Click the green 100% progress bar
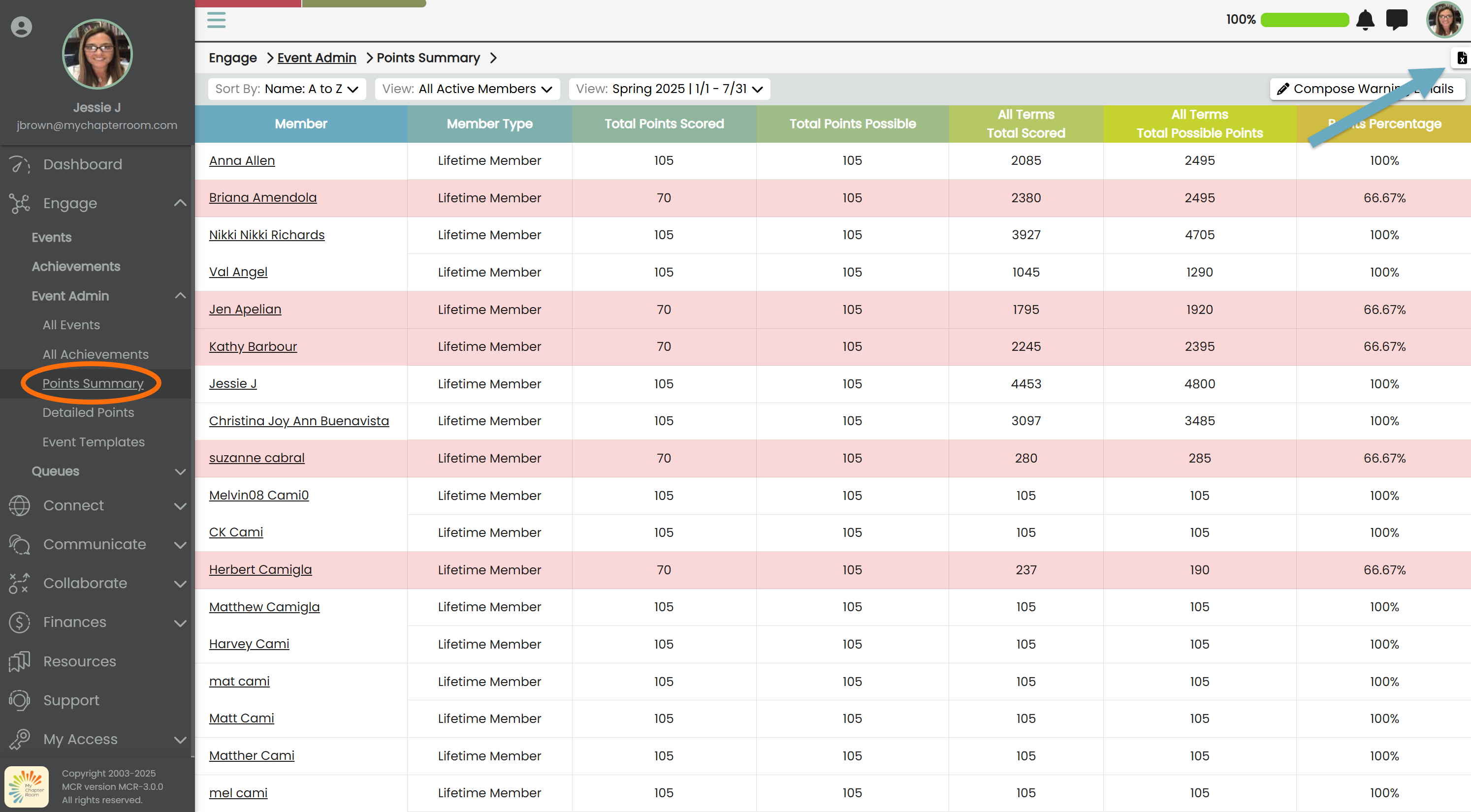Image resolution: width=1471 pixels, height=812 pixels. click(1304, 20)
